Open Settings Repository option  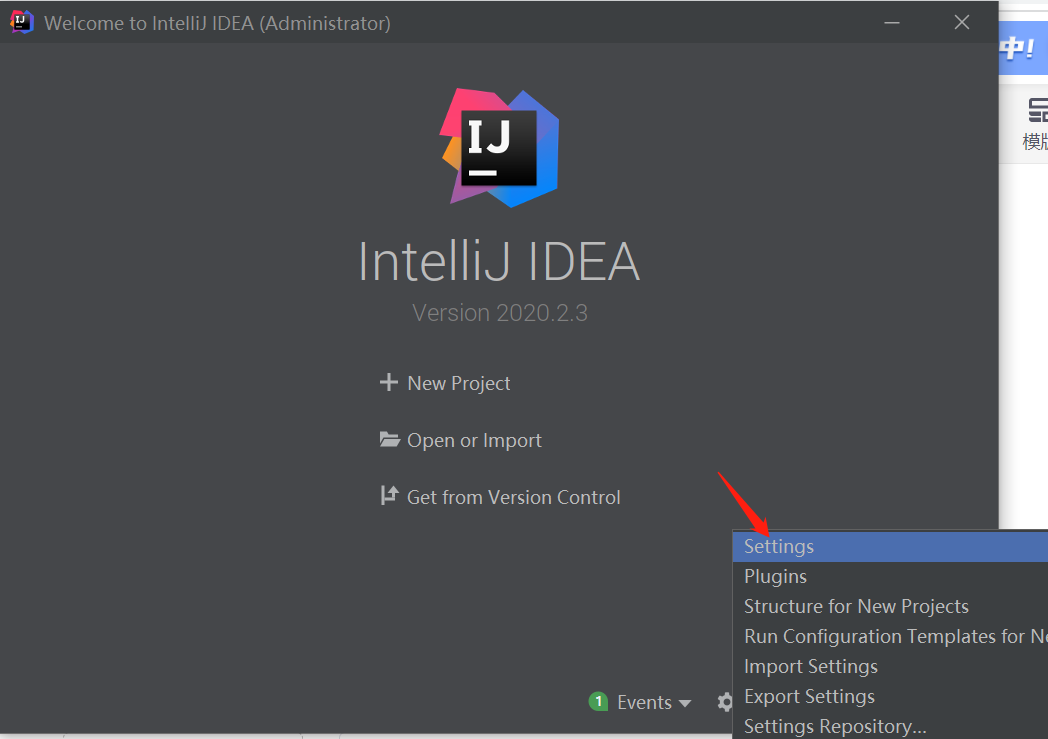[835, 726]
